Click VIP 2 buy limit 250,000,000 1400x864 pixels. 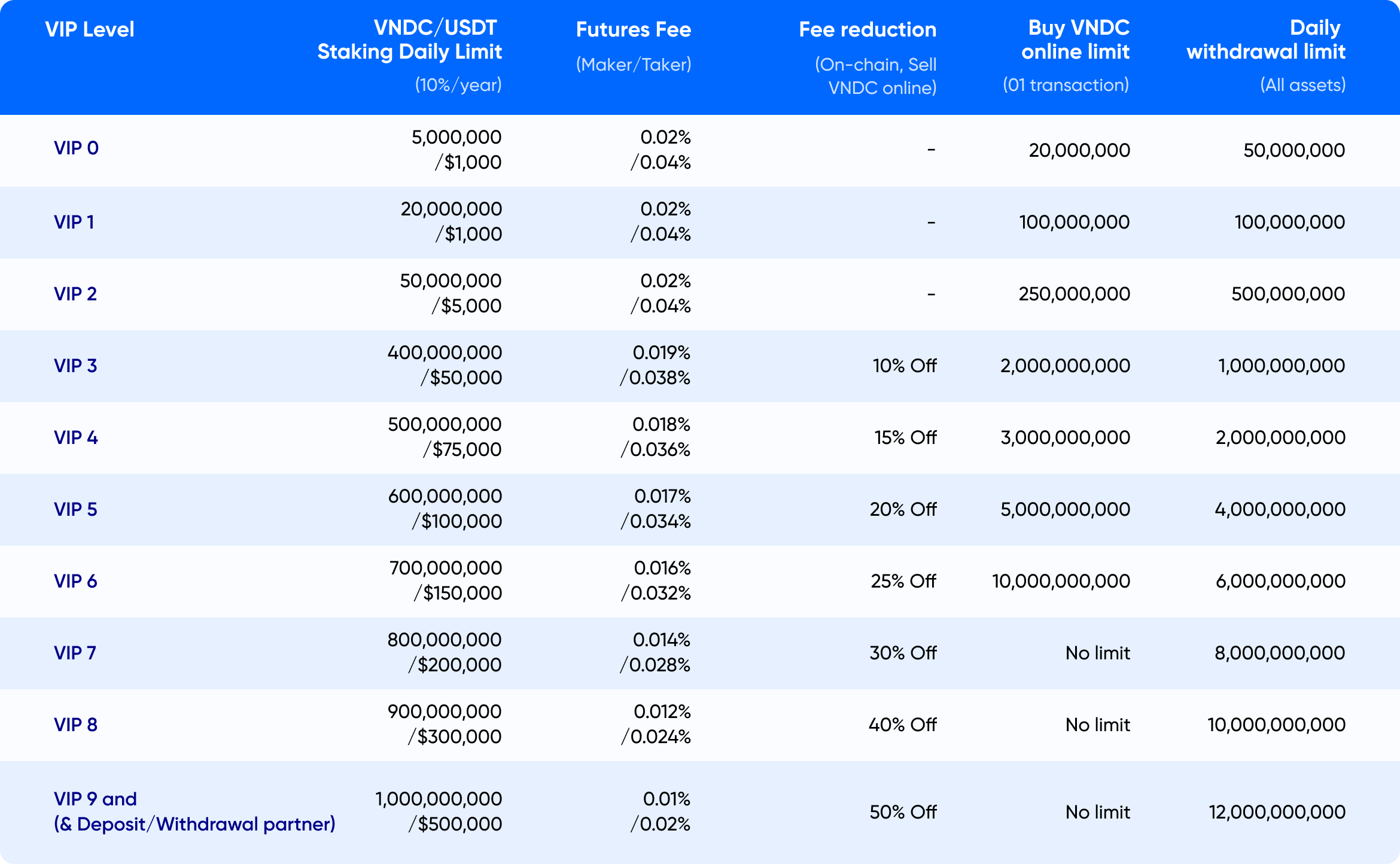[x=1075, y=294]
